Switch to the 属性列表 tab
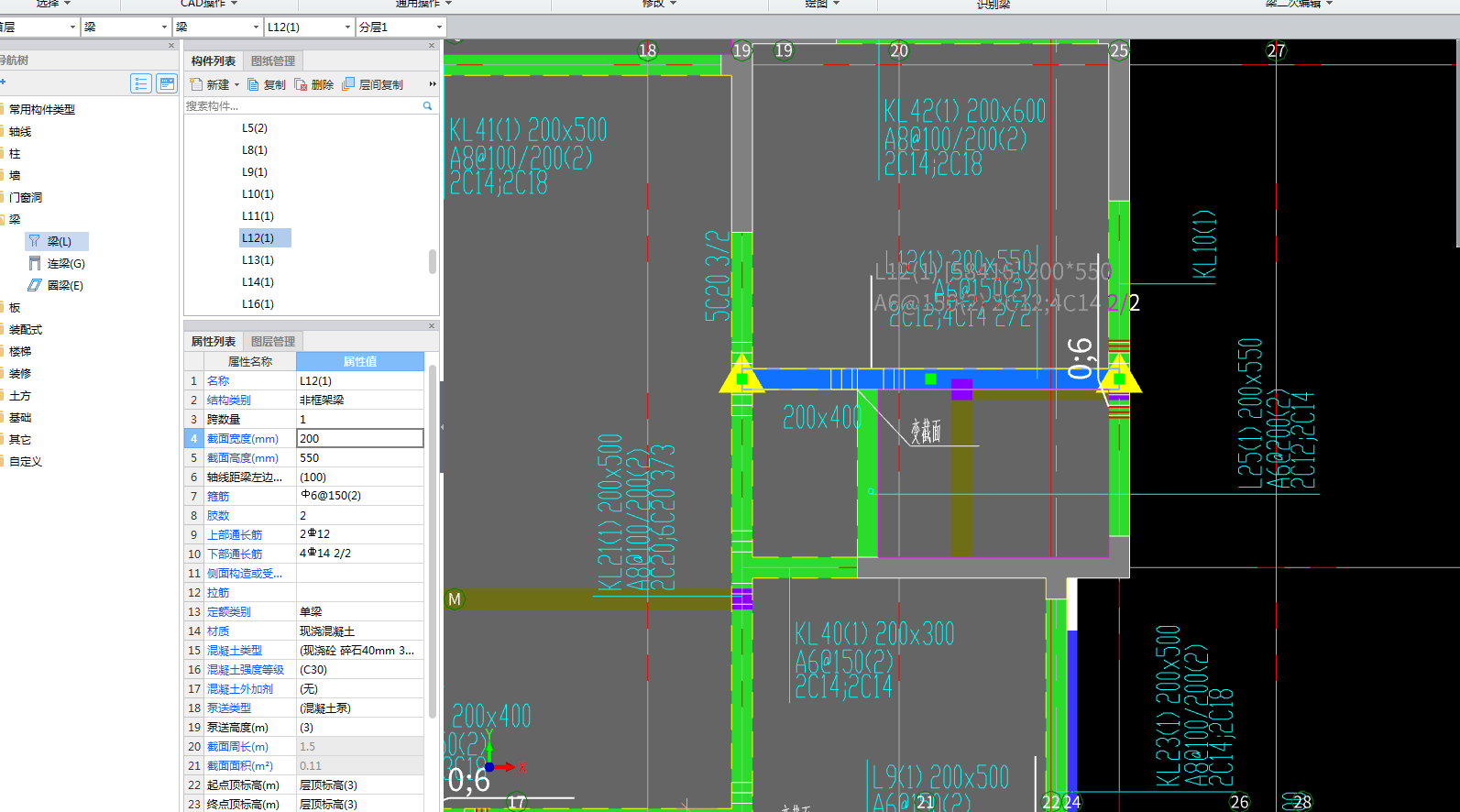 (x=214, y=342)
